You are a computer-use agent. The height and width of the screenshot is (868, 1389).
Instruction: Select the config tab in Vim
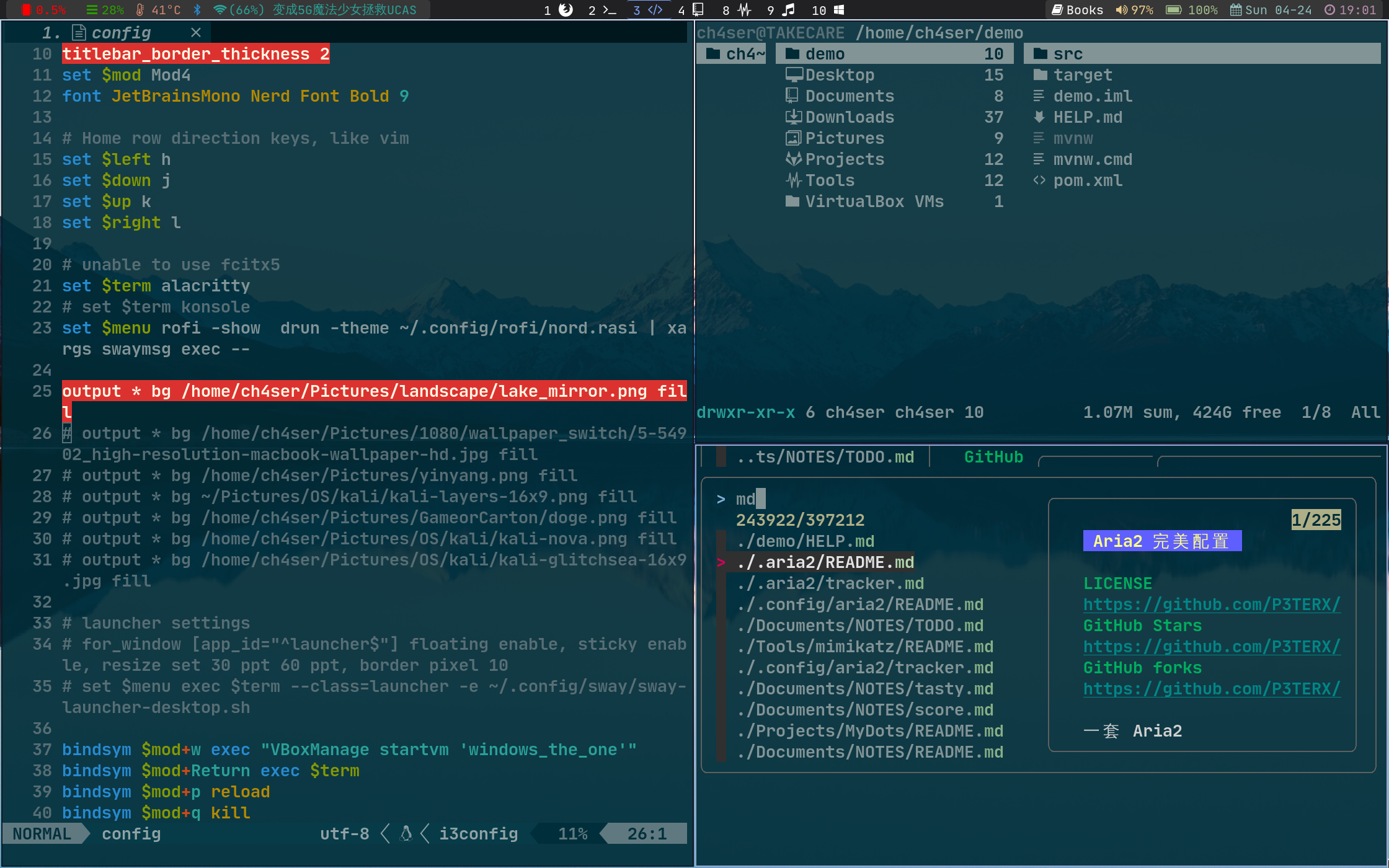(x=120, y=33)
